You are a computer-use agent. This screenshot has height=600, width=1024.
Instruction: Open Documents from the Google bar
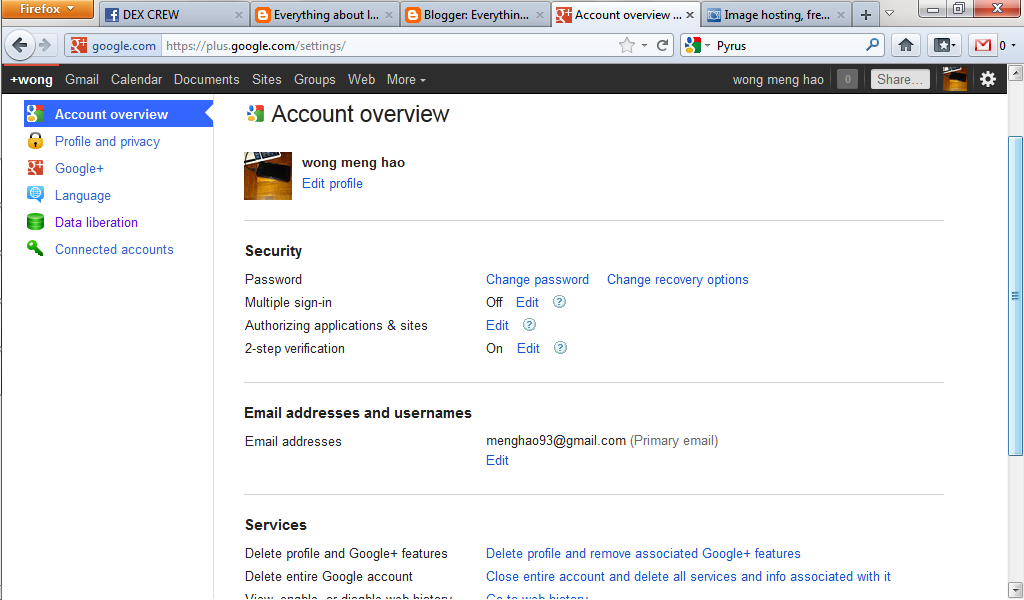tap(206, 79)
